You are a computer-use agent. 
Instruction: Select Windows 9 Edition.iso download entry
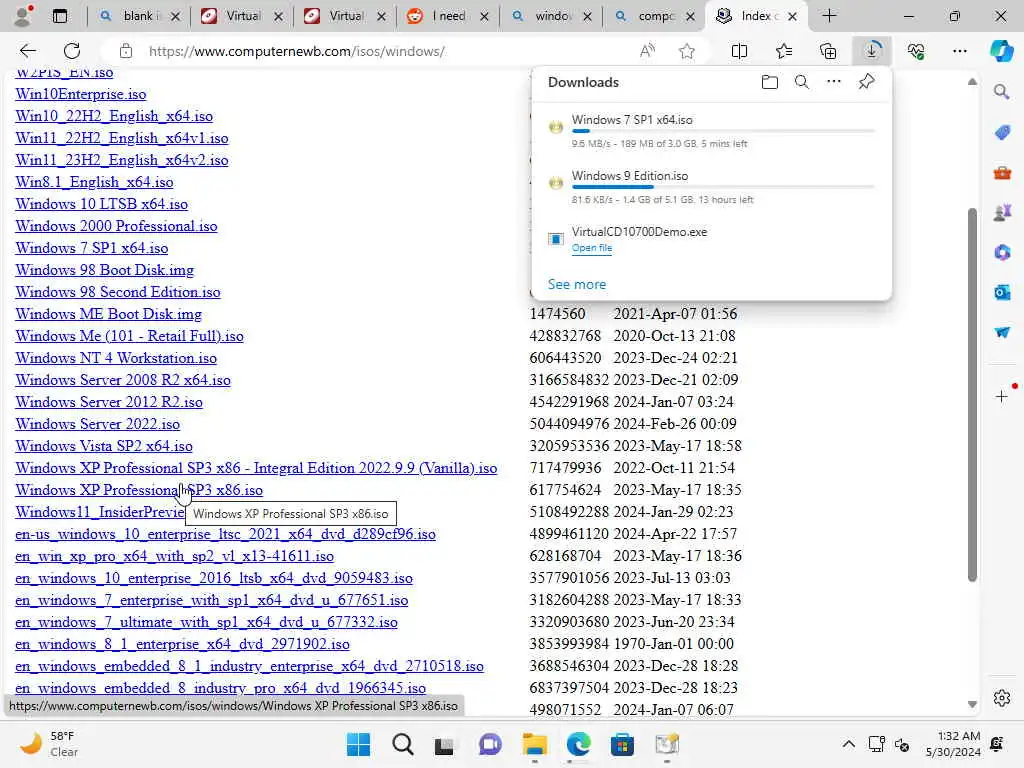[x=712, y=187]
